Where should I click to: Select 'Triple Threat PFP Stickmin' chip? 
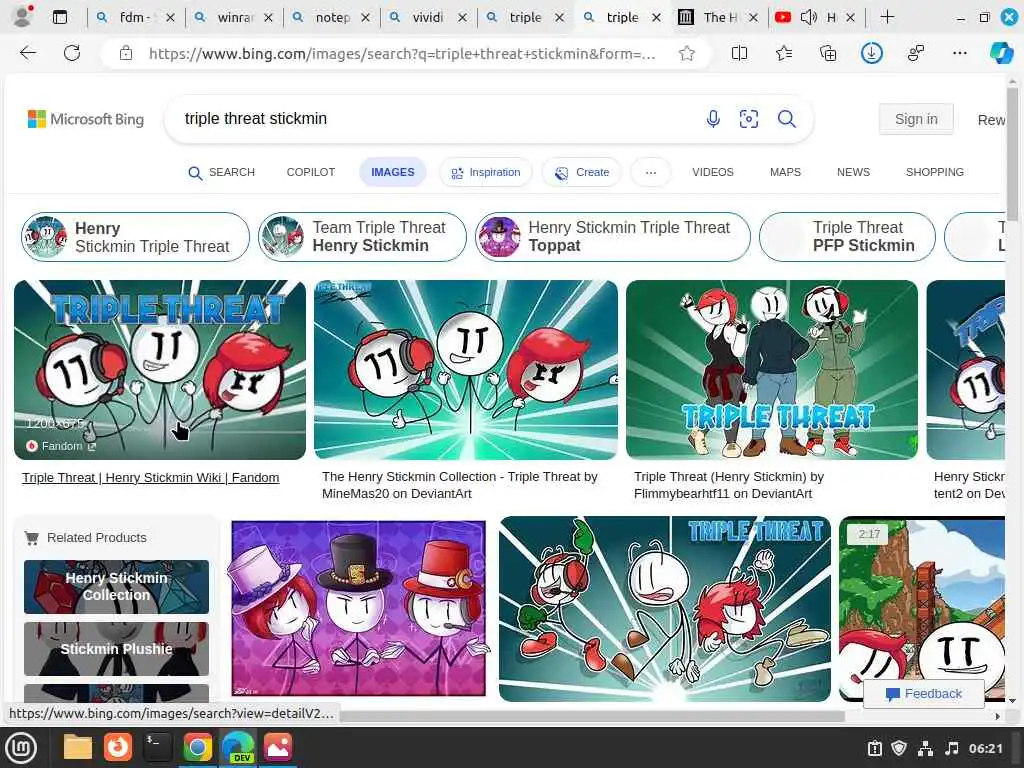pyautogui.click(x=847, y=237)
